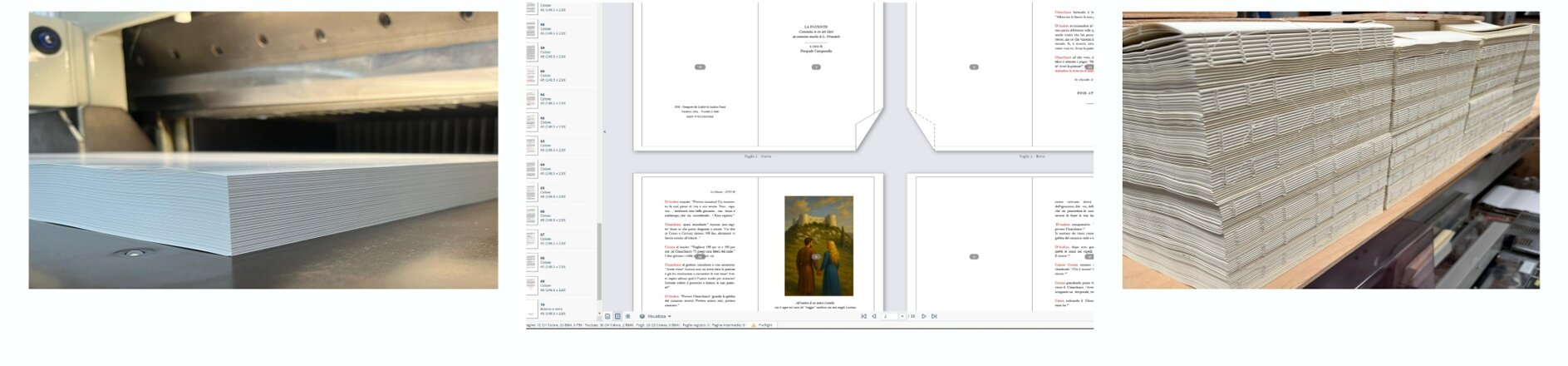Select page 63 thumbnail in list

[532, 146]
